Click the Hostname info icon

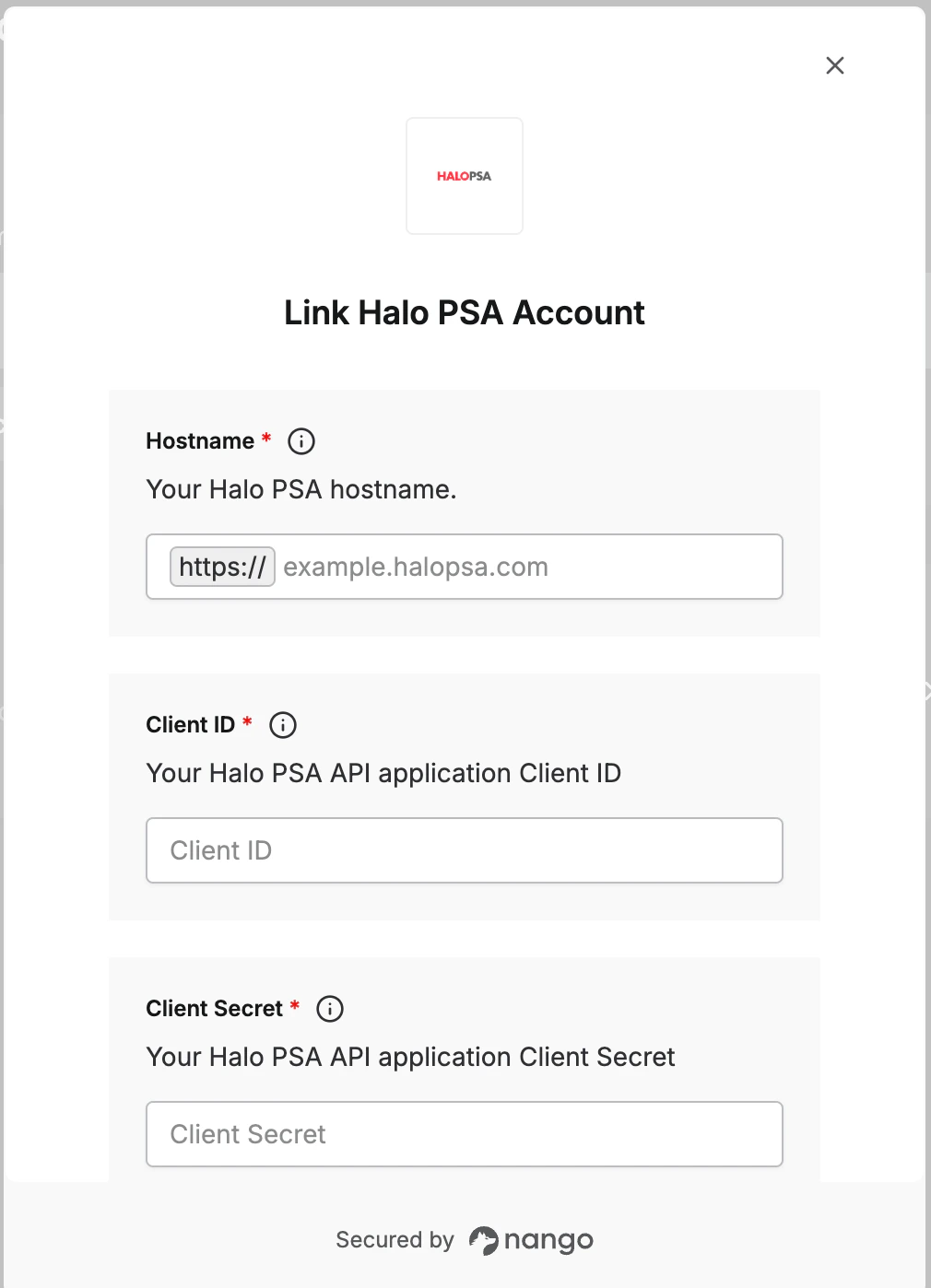(x=301, y=441)
